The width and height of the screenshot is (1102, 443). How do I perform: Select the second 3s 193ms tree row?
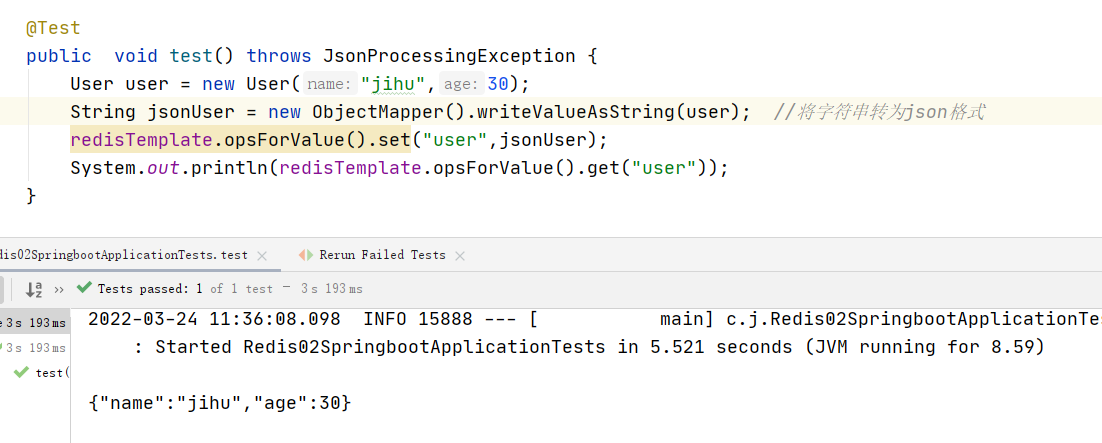pos(35,348)
